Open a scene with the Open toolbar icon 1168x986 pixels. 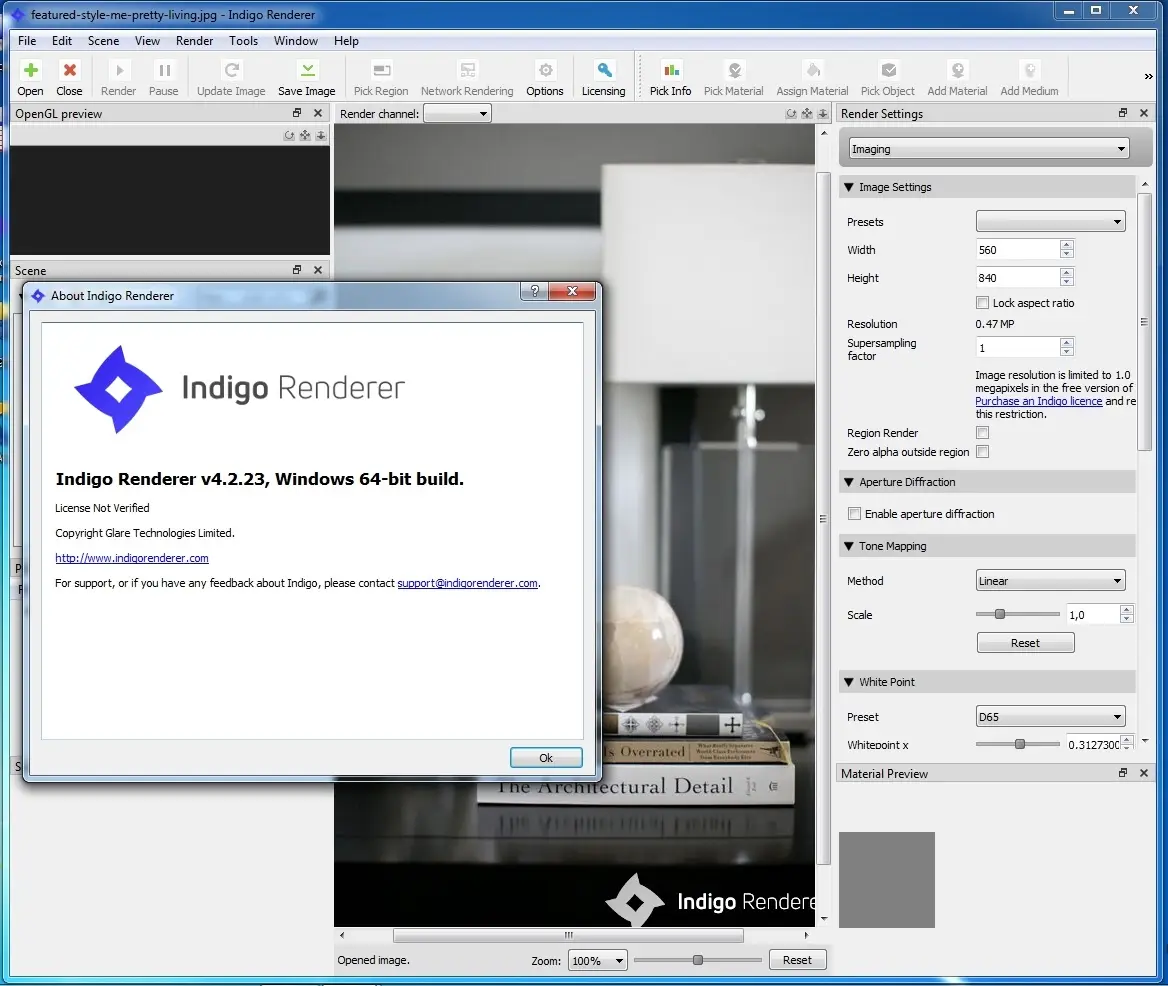[x=30, y=78]
